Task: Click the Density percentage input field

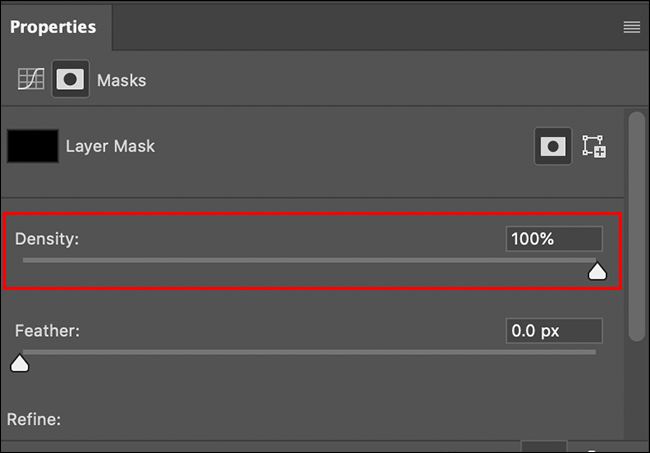Action: 553,239
